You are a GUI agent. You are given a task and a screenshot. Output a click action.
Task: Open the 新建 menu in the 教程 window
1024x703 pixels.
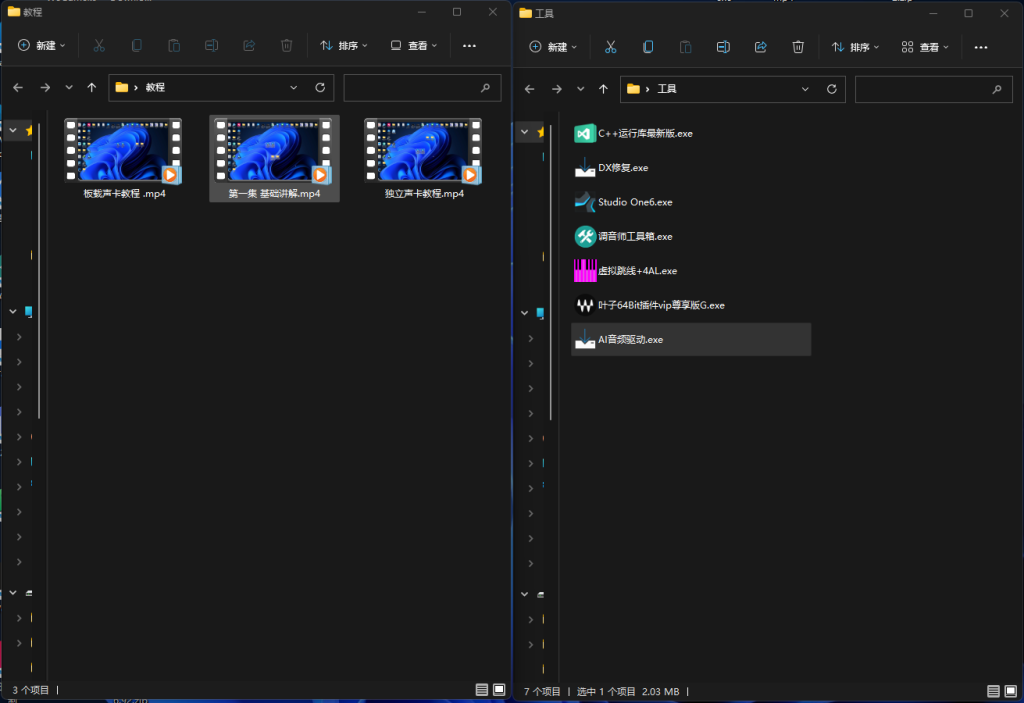[41, 45]
